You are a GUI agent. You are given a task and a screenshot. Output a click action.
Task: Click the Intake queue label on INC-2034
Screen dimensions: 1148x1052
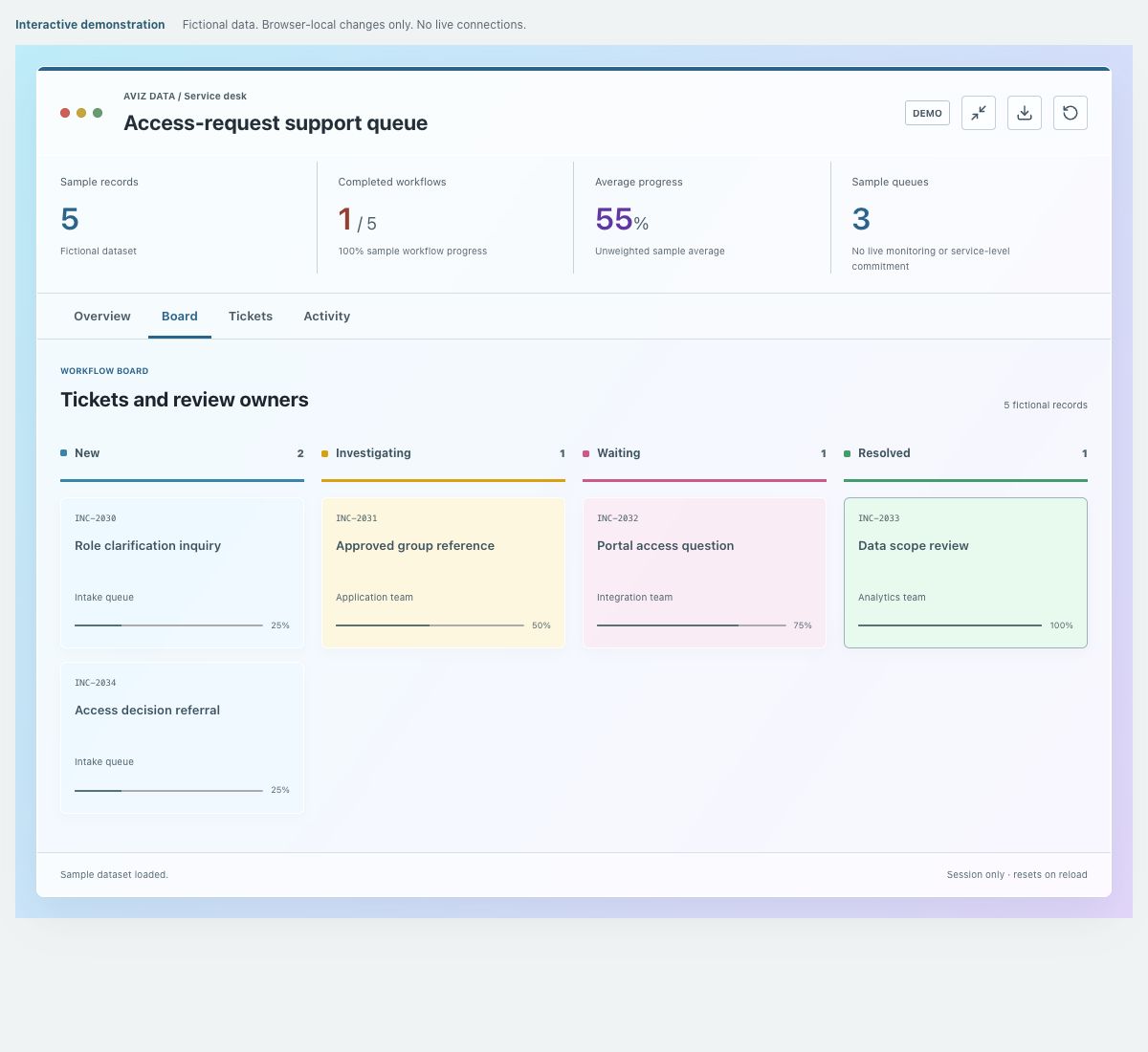pyautogui.click(x=104, y=762)
